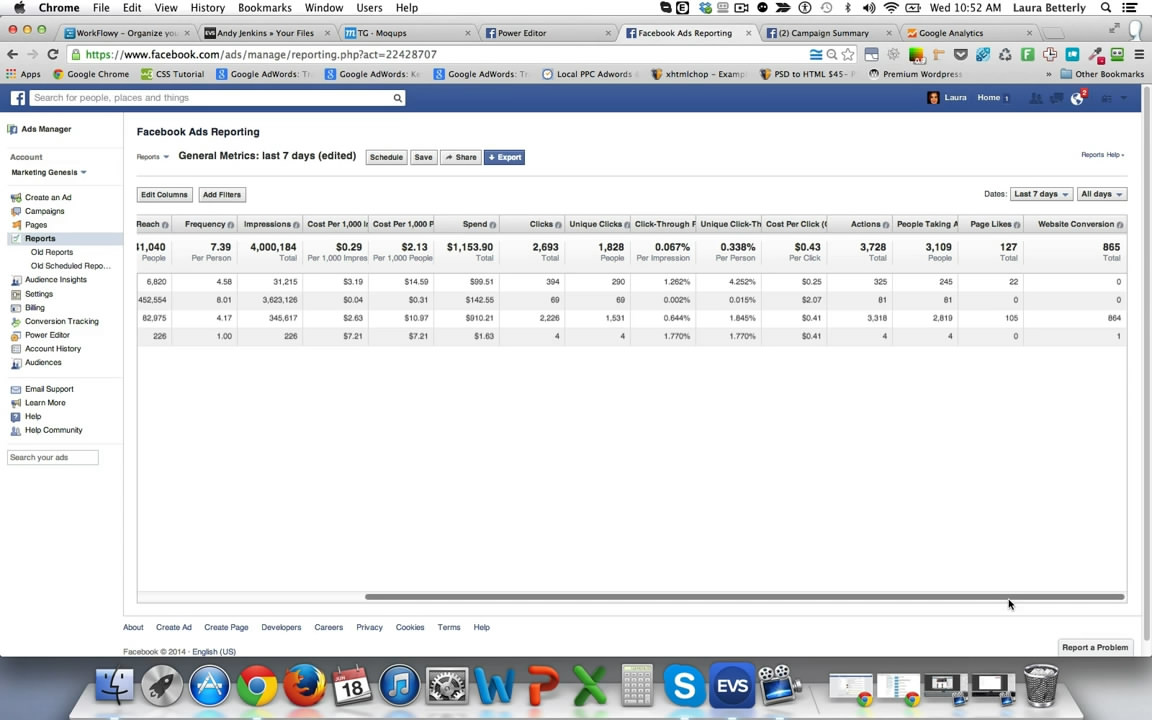Click Report a Problem button
This screenshot has height=720, width=1152.
coord(1095,647)
